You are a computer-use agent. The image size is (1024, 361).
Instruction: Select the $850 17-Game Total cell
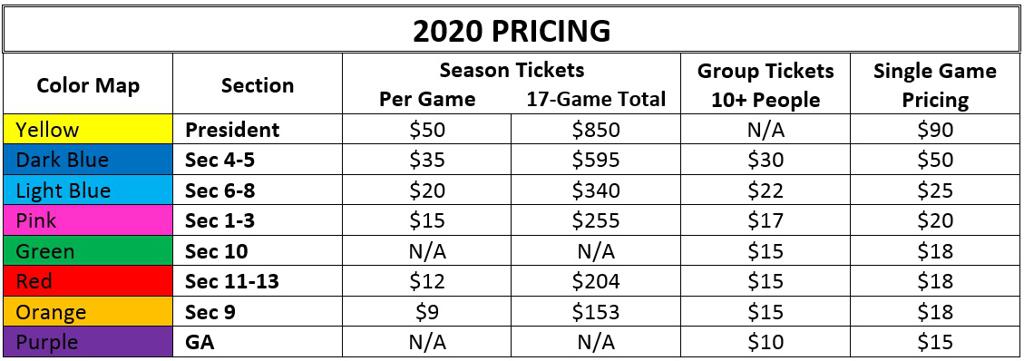(596, 129)
